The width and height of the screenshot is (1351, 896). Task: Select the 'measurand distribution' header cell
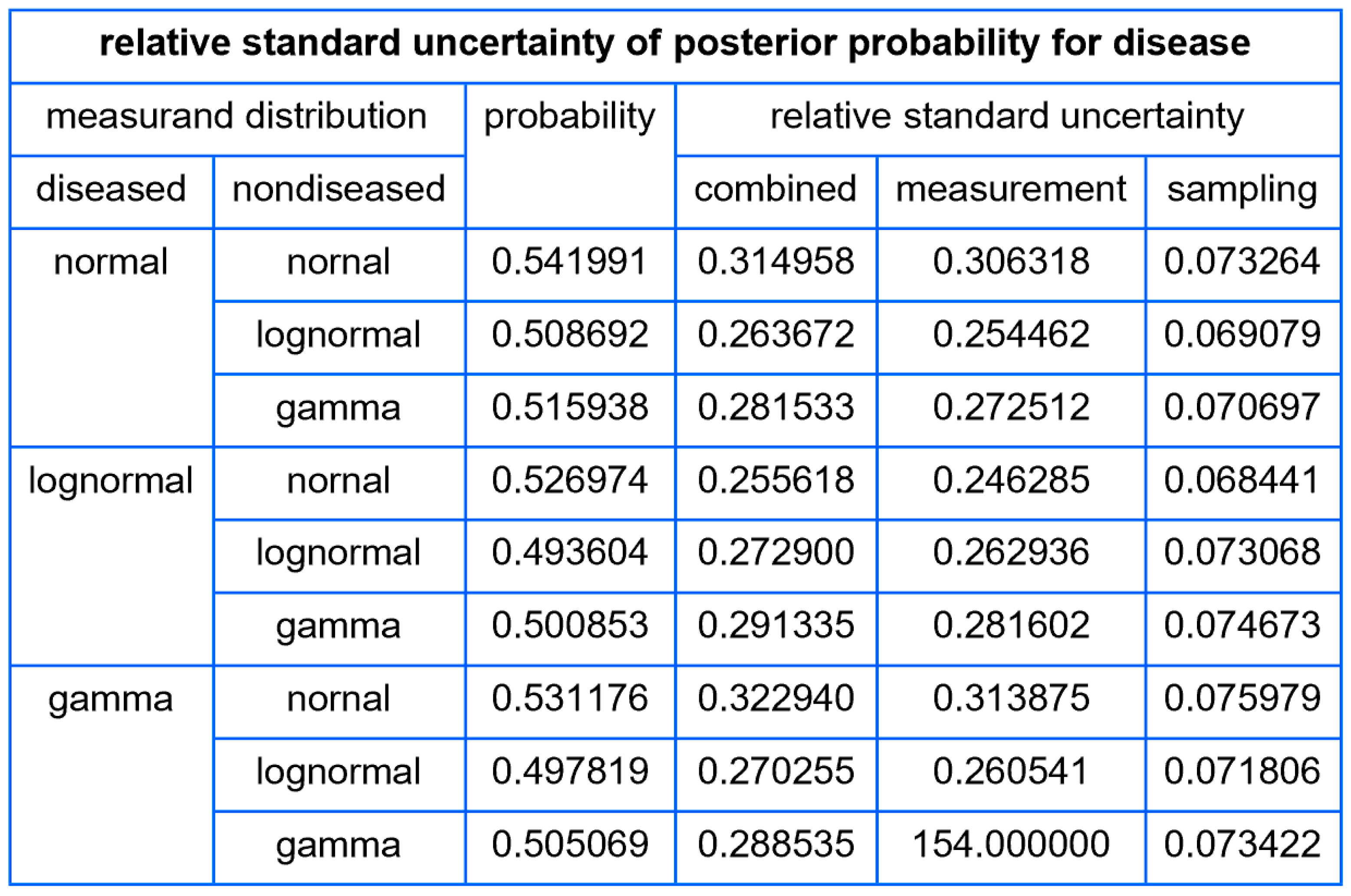coord(237,117)
